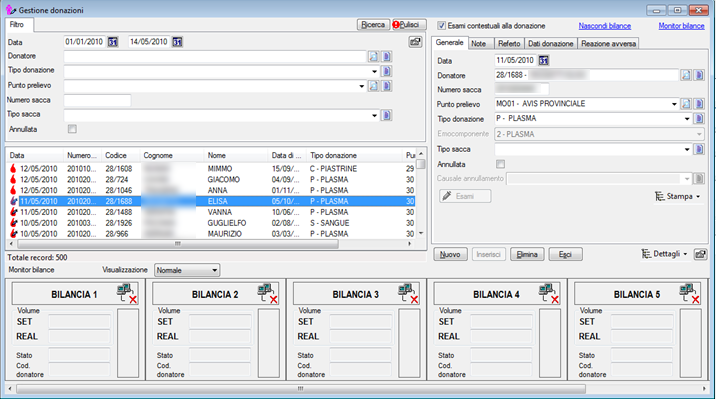The image size is (716, 399).
Task: Click the BILANCIA 2 connection status icon
Action: (267, 294)
